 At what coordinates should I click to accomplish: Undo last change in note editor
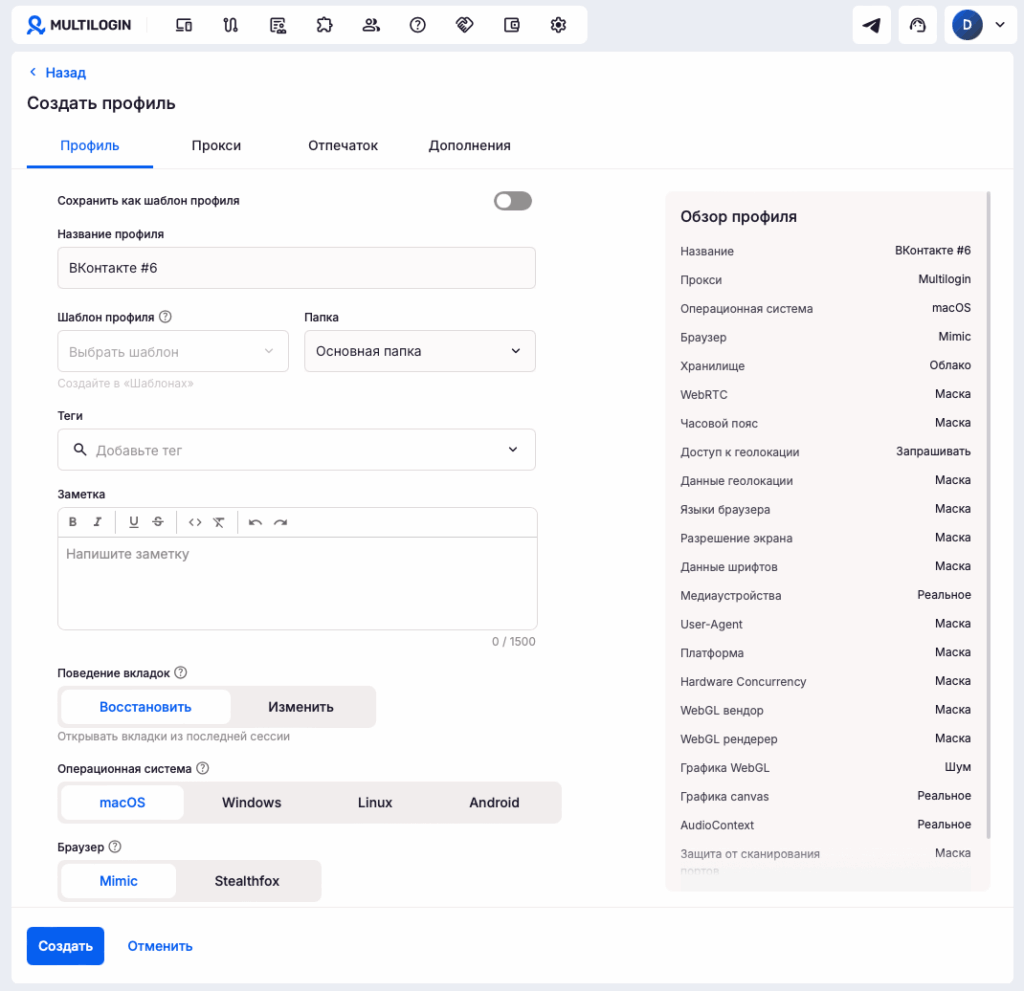pyautogui.click(x=255, y=522)
